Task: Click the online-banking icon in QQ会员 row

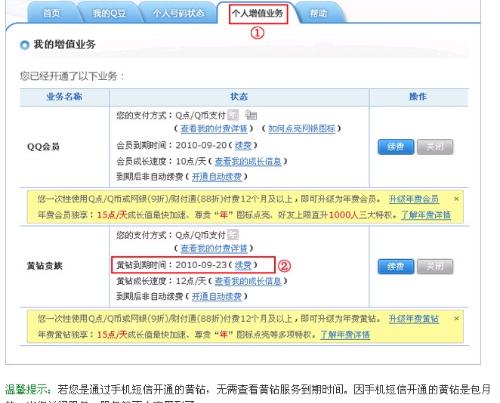Action: pyautogui.click(x=251, y=115)
